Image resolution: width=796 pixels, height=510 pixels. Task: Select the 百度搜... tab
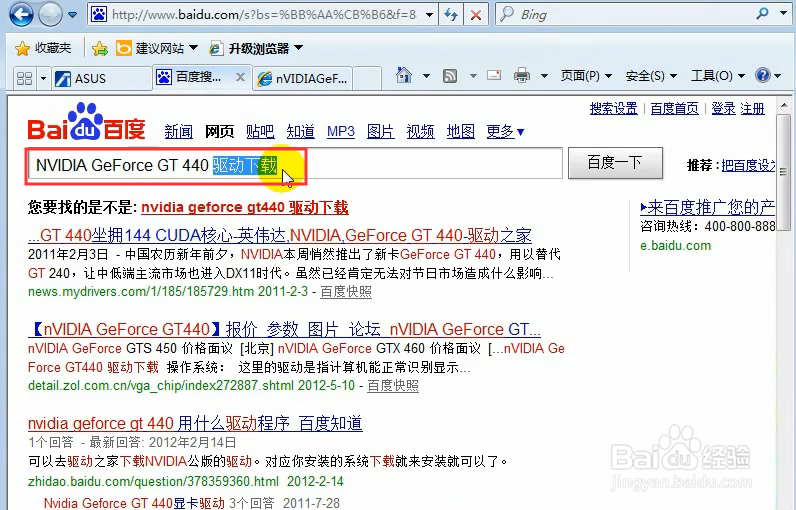coord(193,77)
